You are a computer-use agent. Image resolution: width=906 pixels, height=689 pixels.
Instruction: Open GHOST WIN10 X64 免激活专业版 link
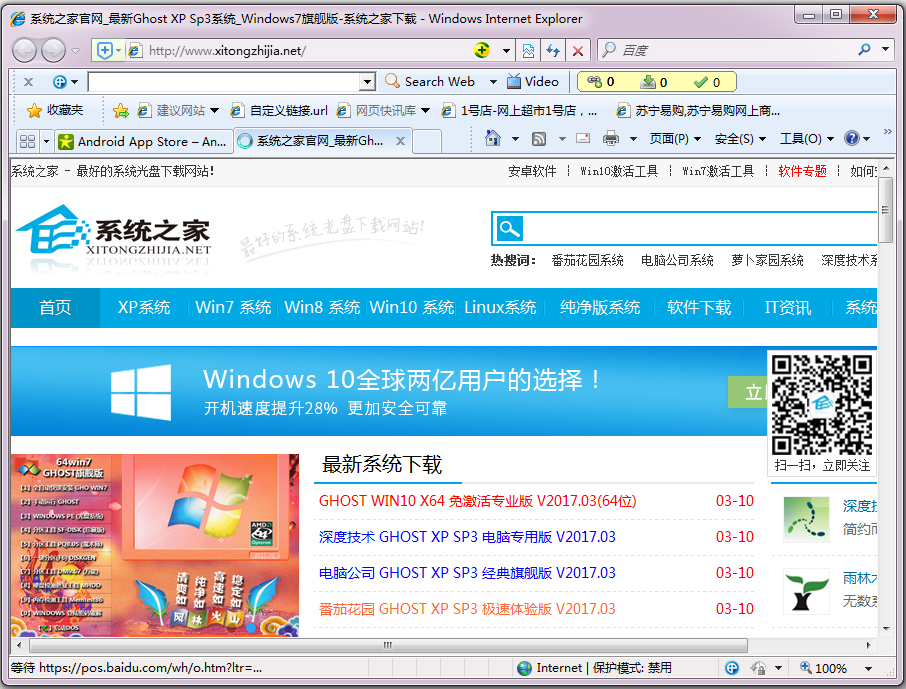point(477,501)
